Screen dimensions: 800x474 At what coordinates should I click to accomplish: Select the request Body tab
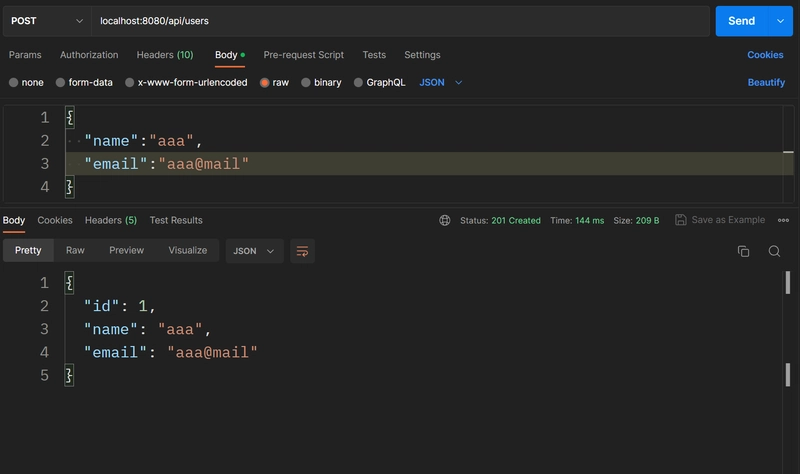click(x=230, y=55)
